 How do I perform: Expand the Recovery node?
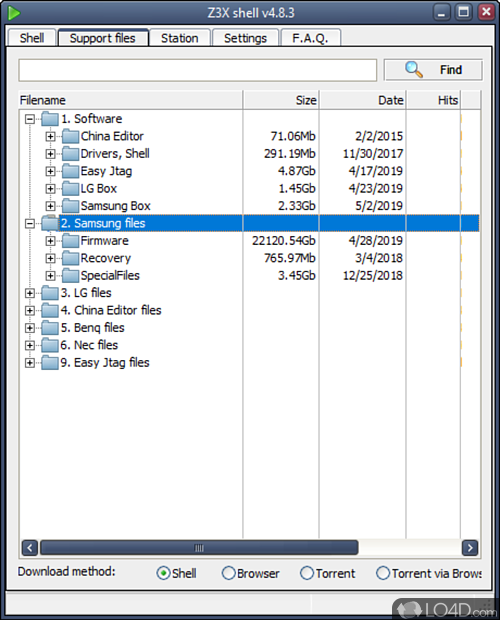point(50,258)
